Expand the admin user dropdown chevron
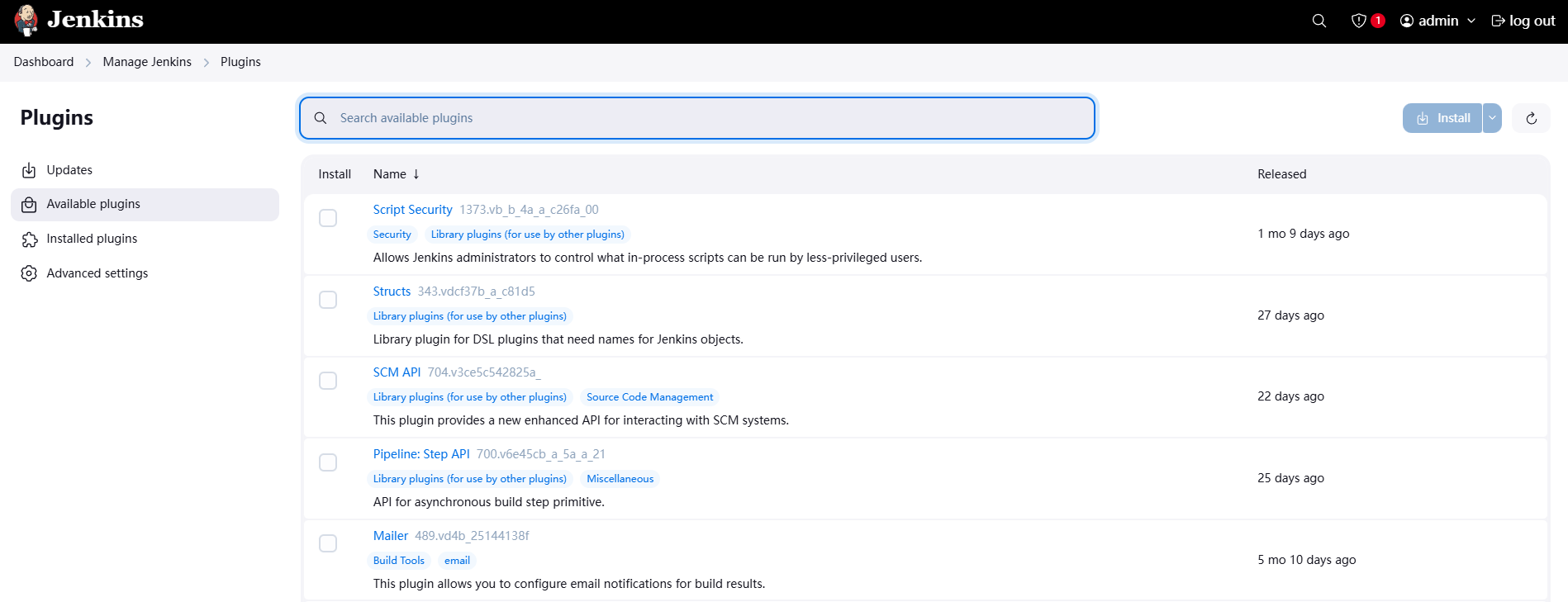Screen dimensions: 1568x602 [x=1471, y=21]
